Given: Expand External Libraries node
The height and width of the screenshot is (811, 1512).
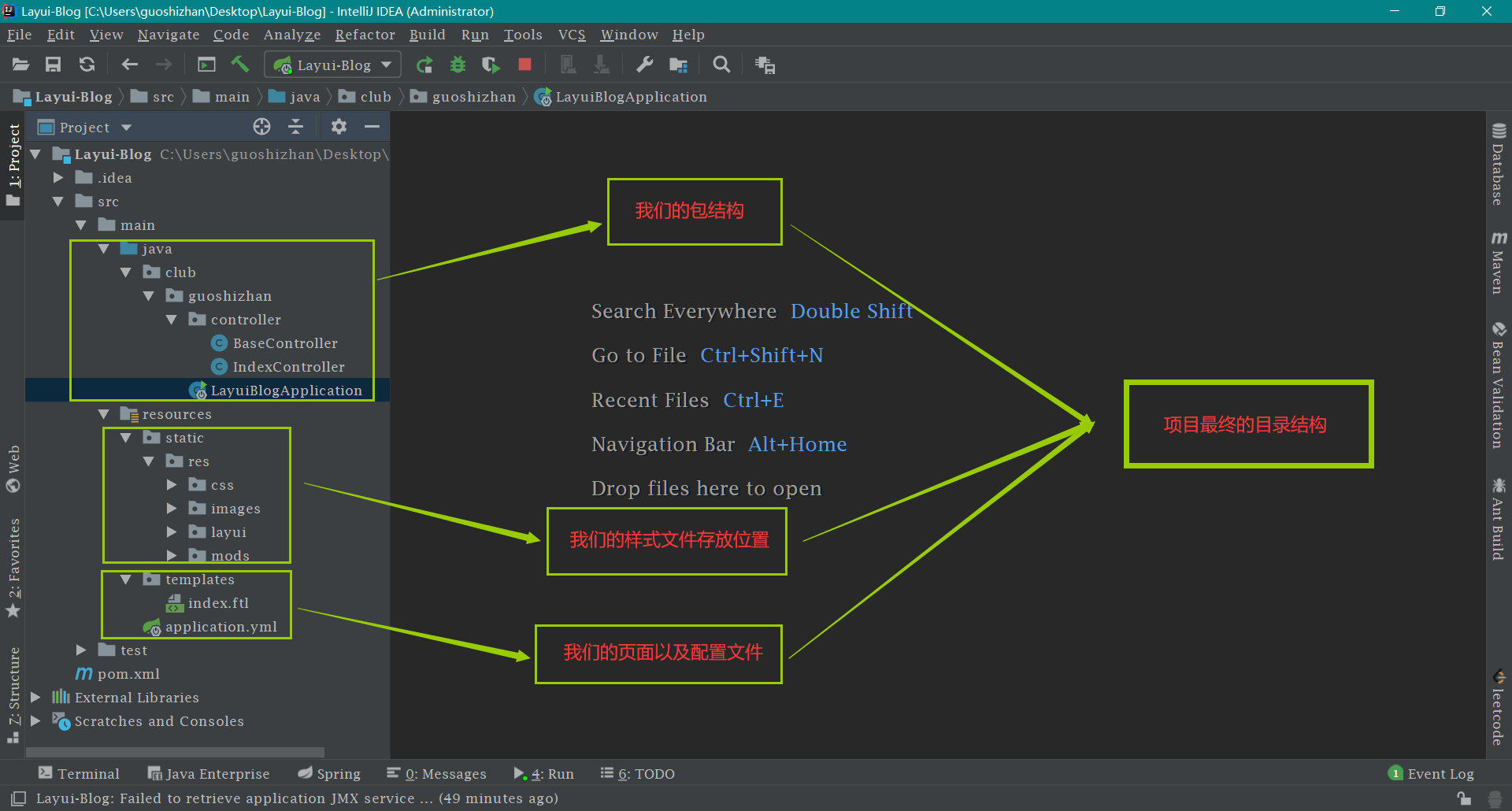Looking at the screenshot, I should tap(35, 698).
